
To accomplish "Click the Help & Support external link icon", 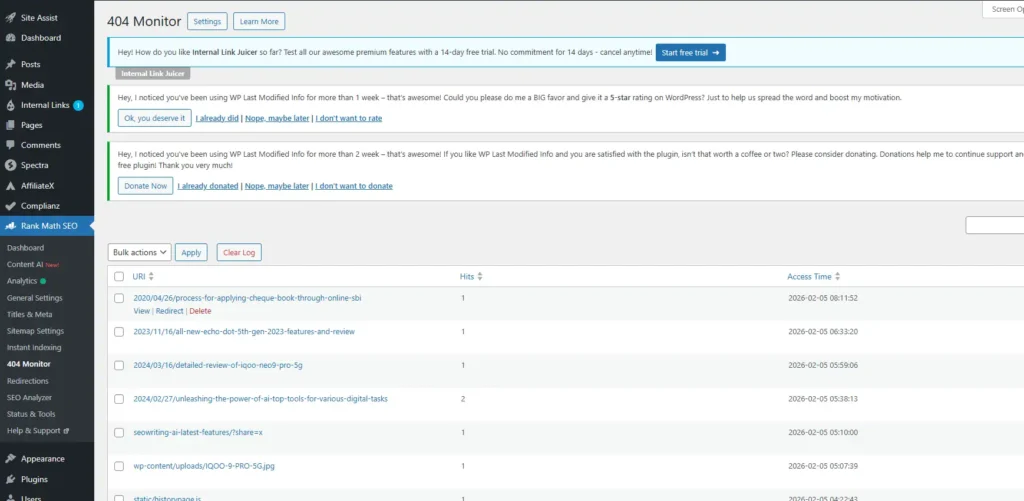I will tap(67, 431).
